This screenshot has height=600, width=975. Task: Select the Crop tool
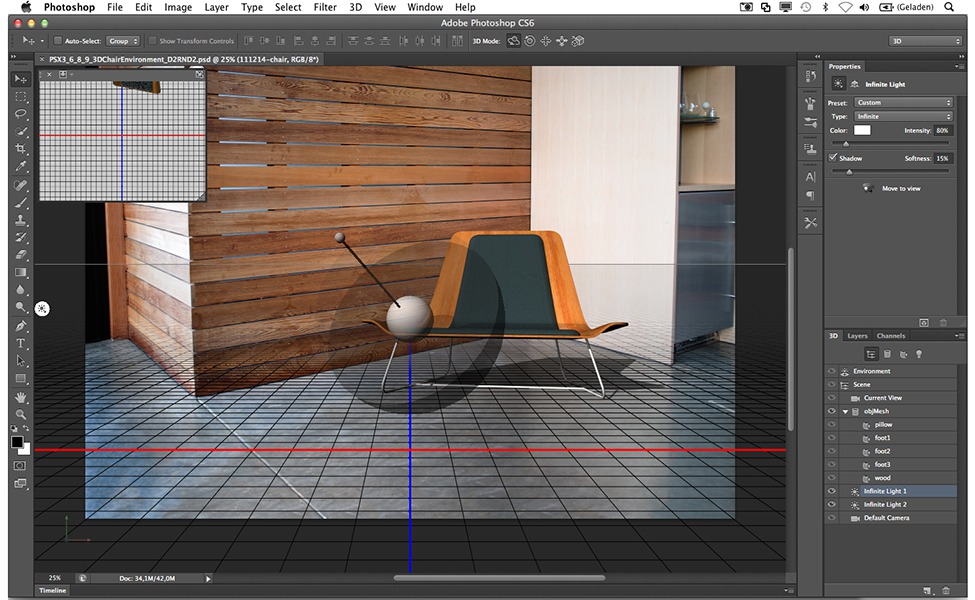click(21, 149)
